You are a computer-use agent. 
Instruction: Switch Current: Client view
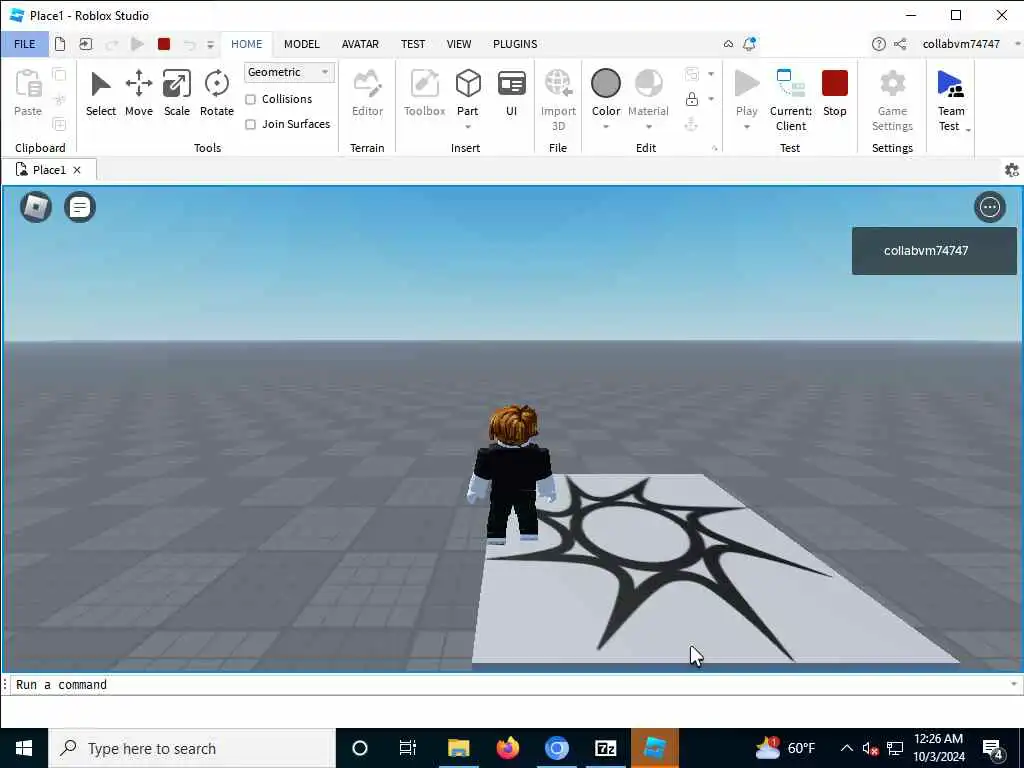(791, 100)
